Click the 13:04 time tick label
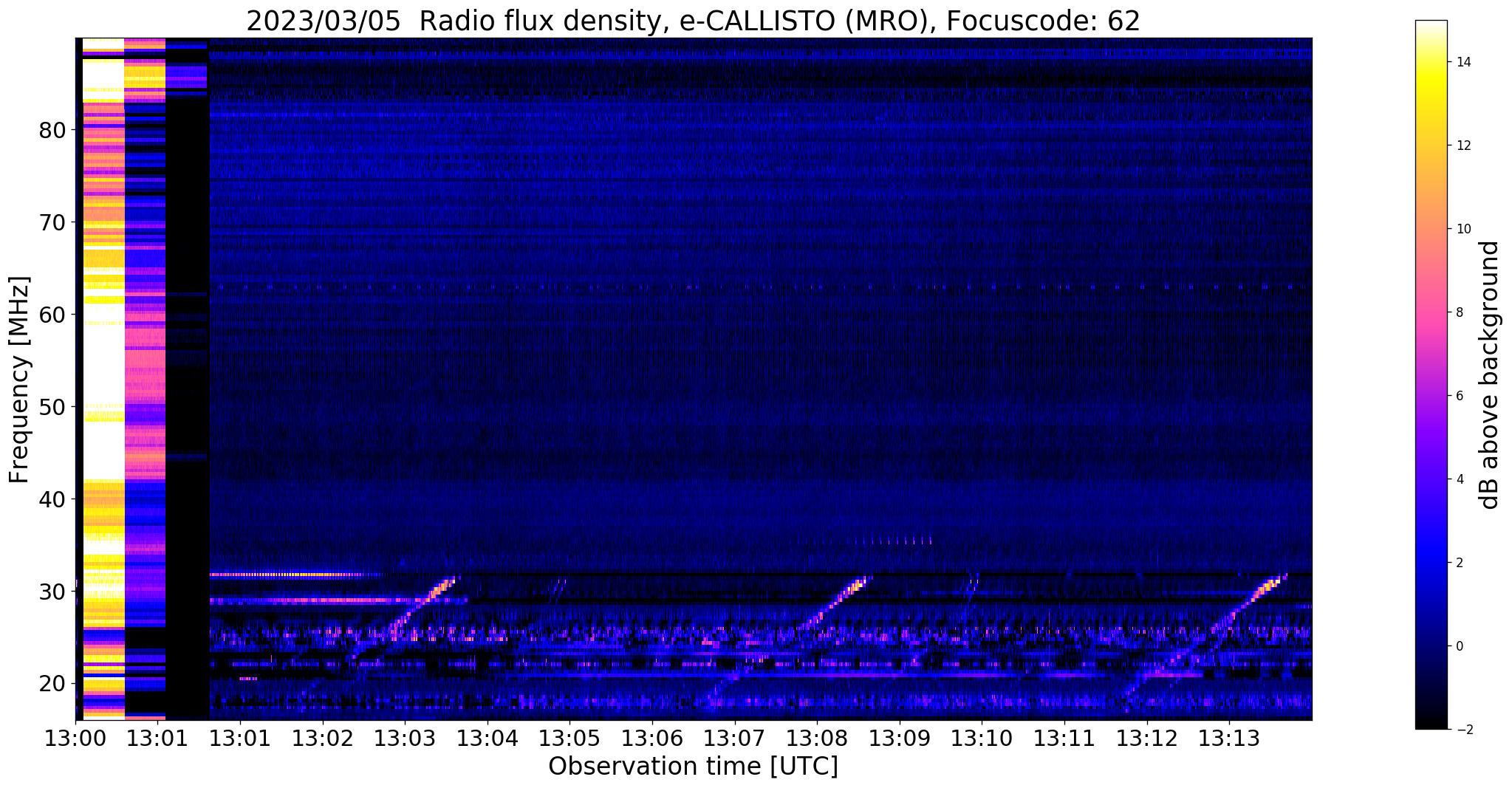The width and height of the screenshot is (1512, 788). 487,738
